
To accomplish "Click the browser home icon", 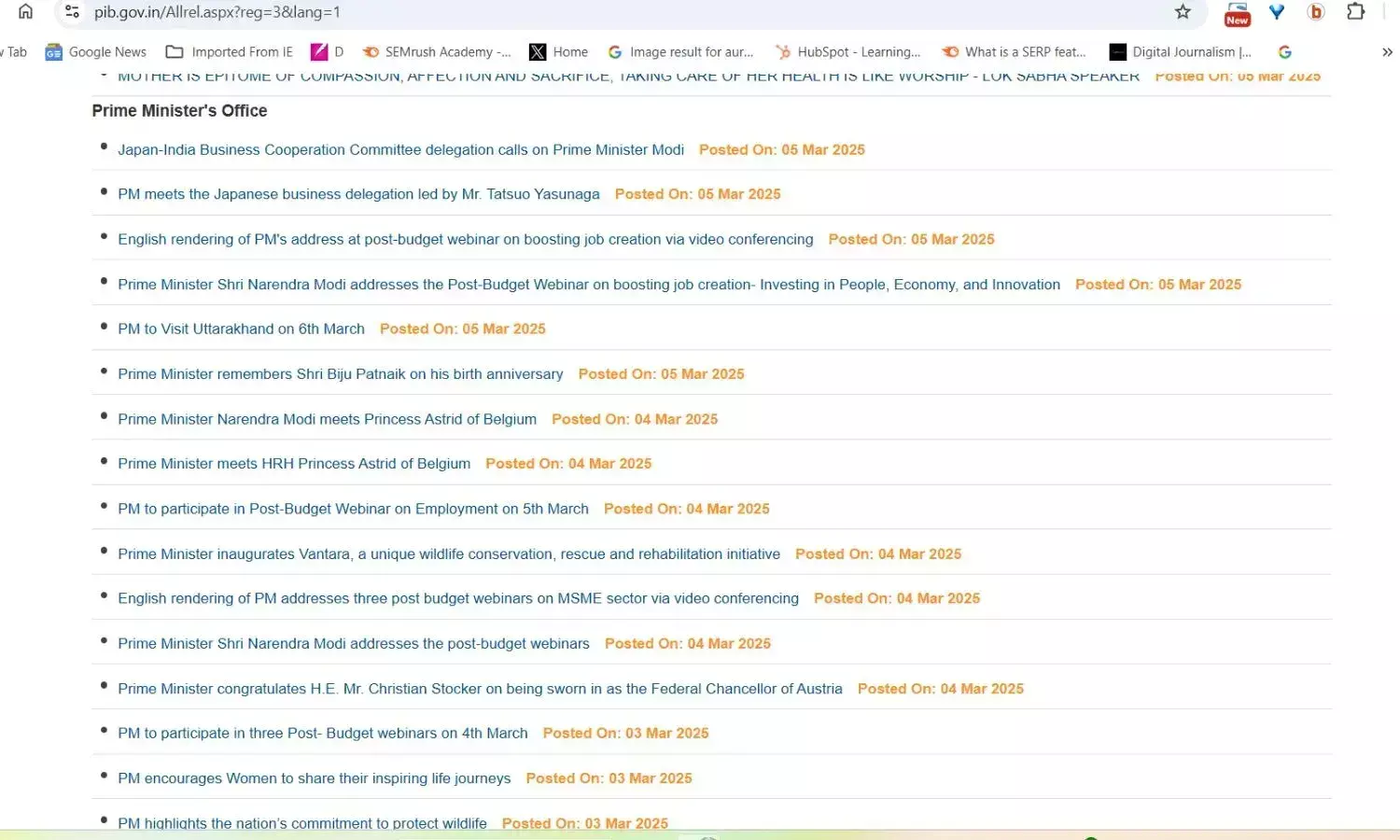I will coord(25,12).
